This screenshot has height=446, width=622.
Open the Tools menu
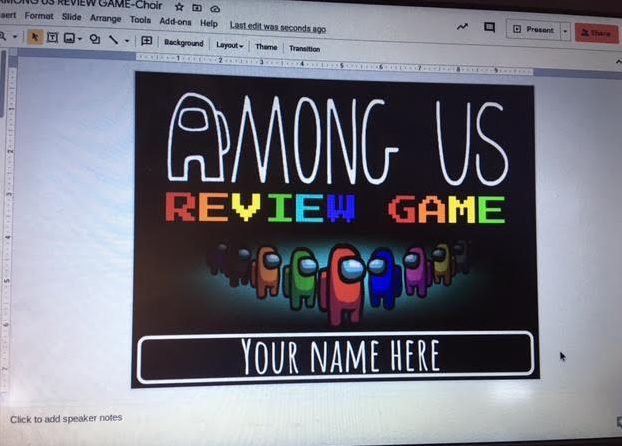click(140, 20)
